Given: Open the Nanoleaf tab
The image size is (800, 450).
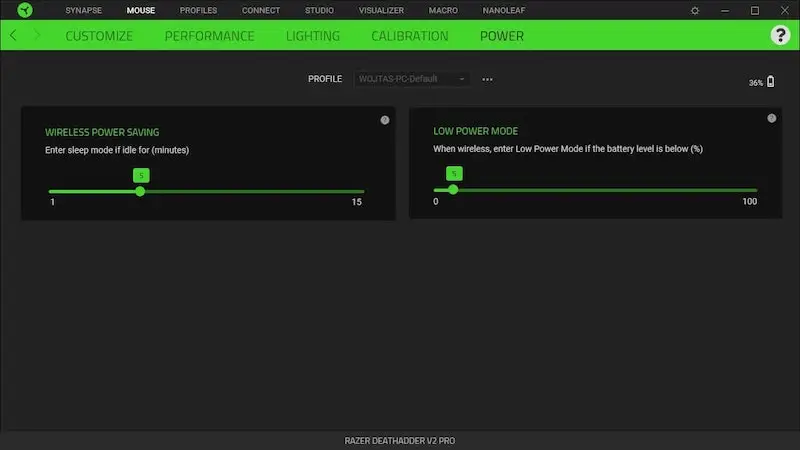Looking at the screenshot, I should [504, 10].
